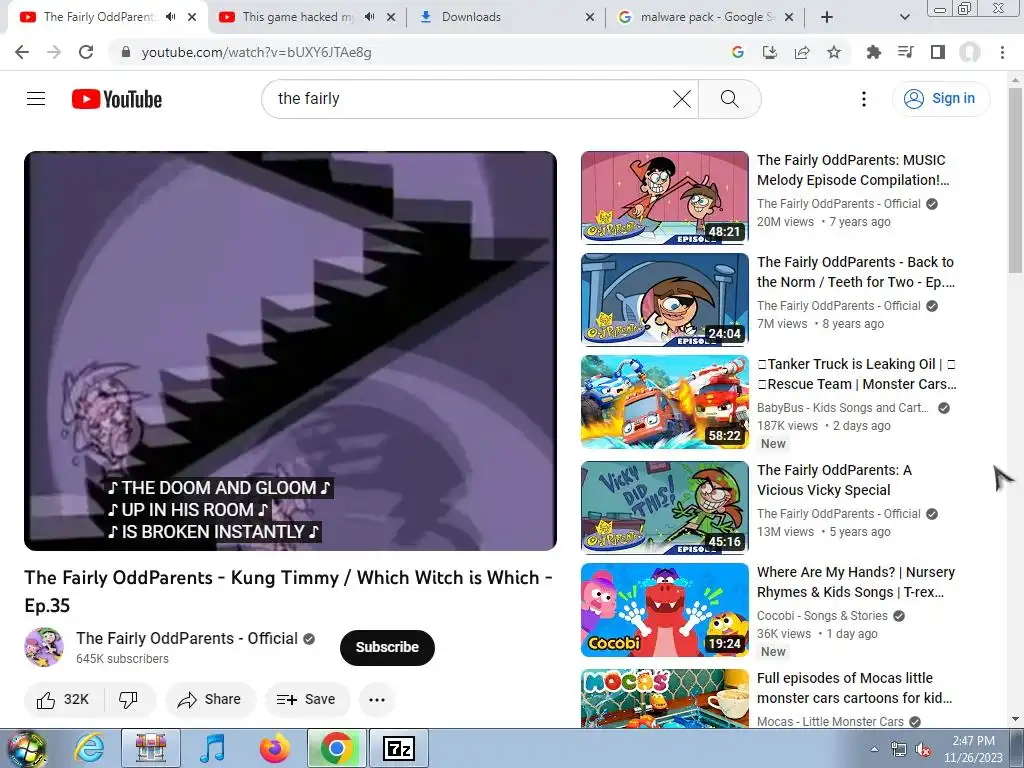Open the Chrome extensions puzzle icon
This screenshot has width=1024, height=768.
tap(873, 52)
